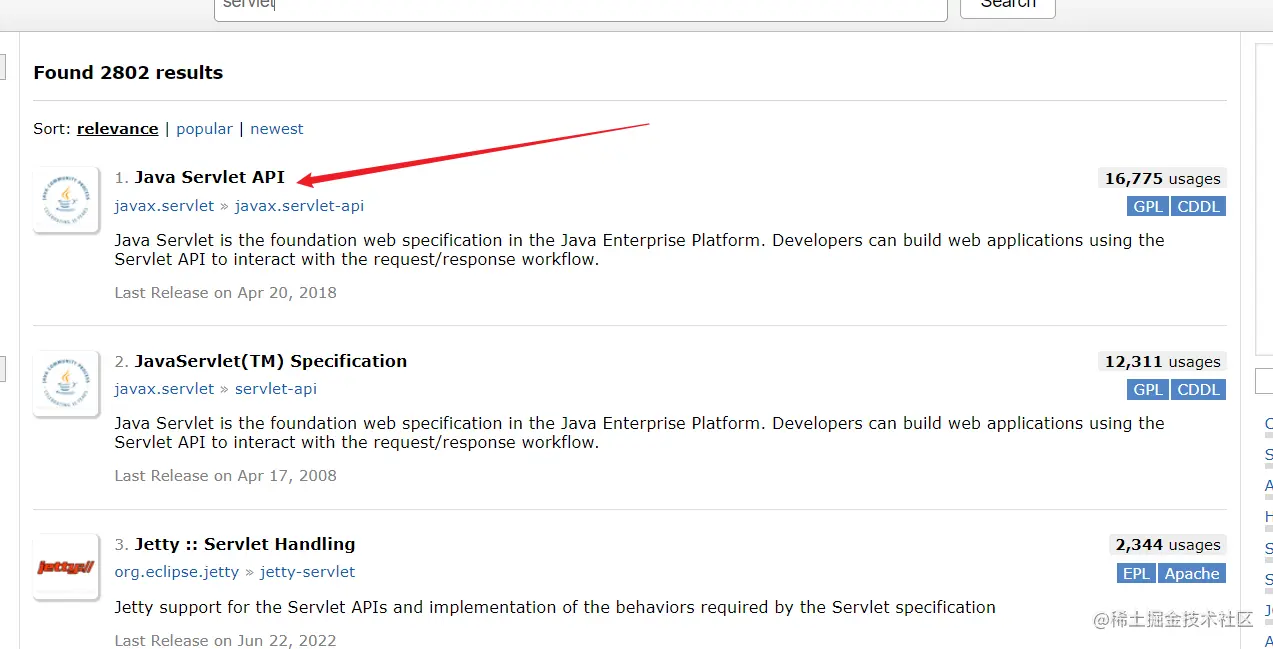Open Jetty :: Servlet Handling result

point(244,544)
